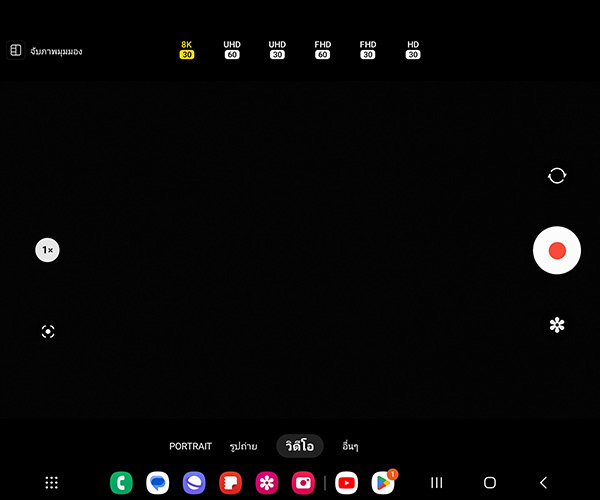
Task: Switch to รูปถ่าย photo mode
Action: 243,446
